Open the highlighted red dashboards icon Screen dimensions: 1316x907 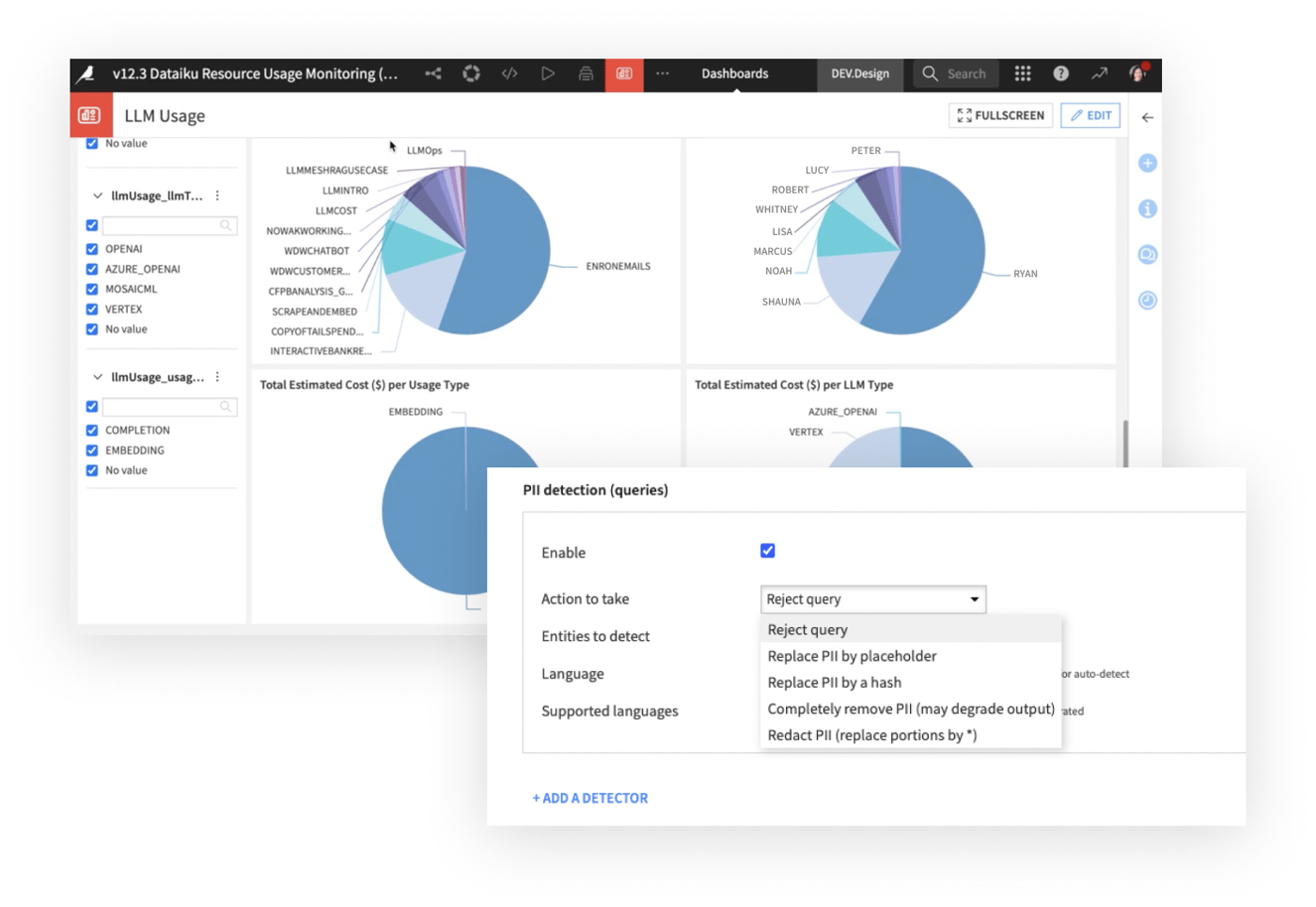623,73
